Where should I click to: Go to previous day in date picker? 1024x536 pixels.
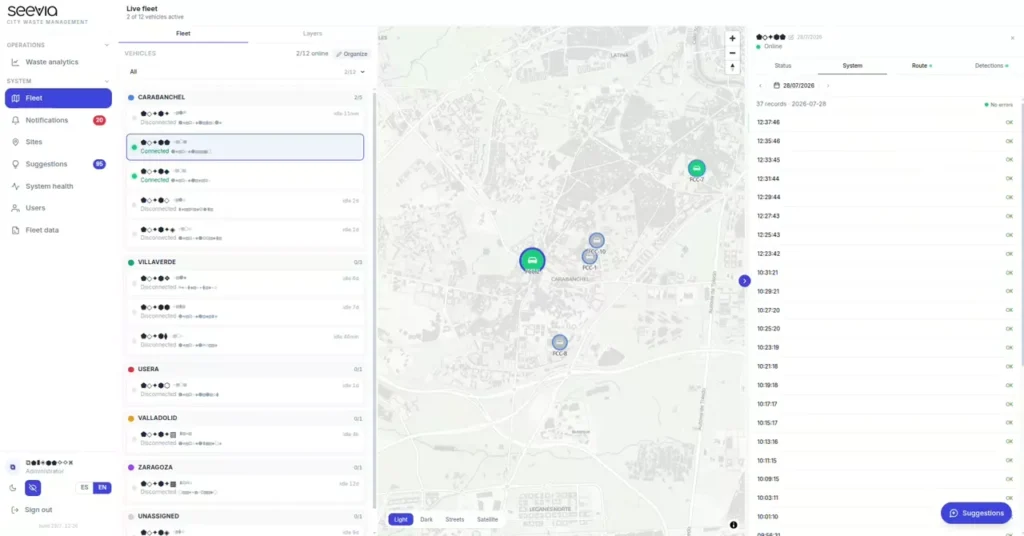click(x=760, y=86)
